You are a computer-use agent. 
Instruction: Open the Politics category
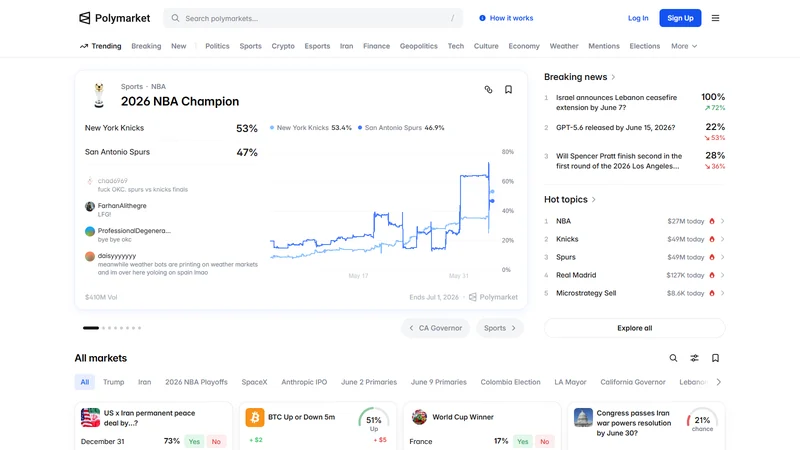[x=217, y=46]
